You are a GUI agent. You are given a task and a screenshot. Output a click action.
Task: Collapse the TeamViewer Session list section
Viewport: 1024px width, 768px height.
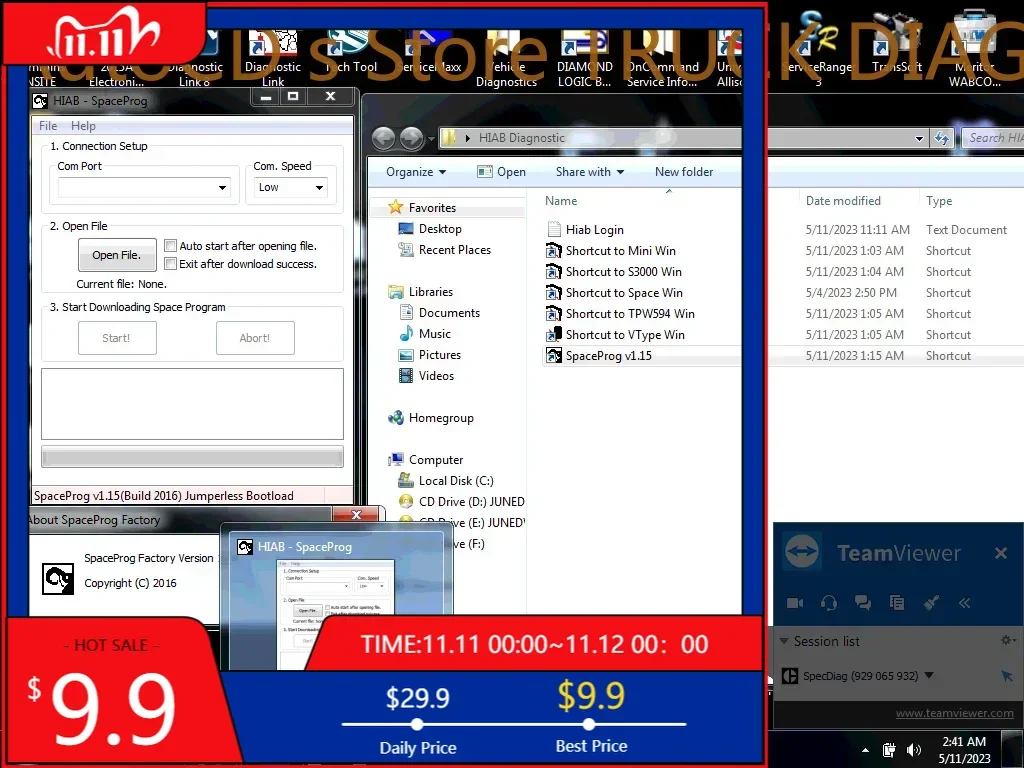[x=784, y=641]
